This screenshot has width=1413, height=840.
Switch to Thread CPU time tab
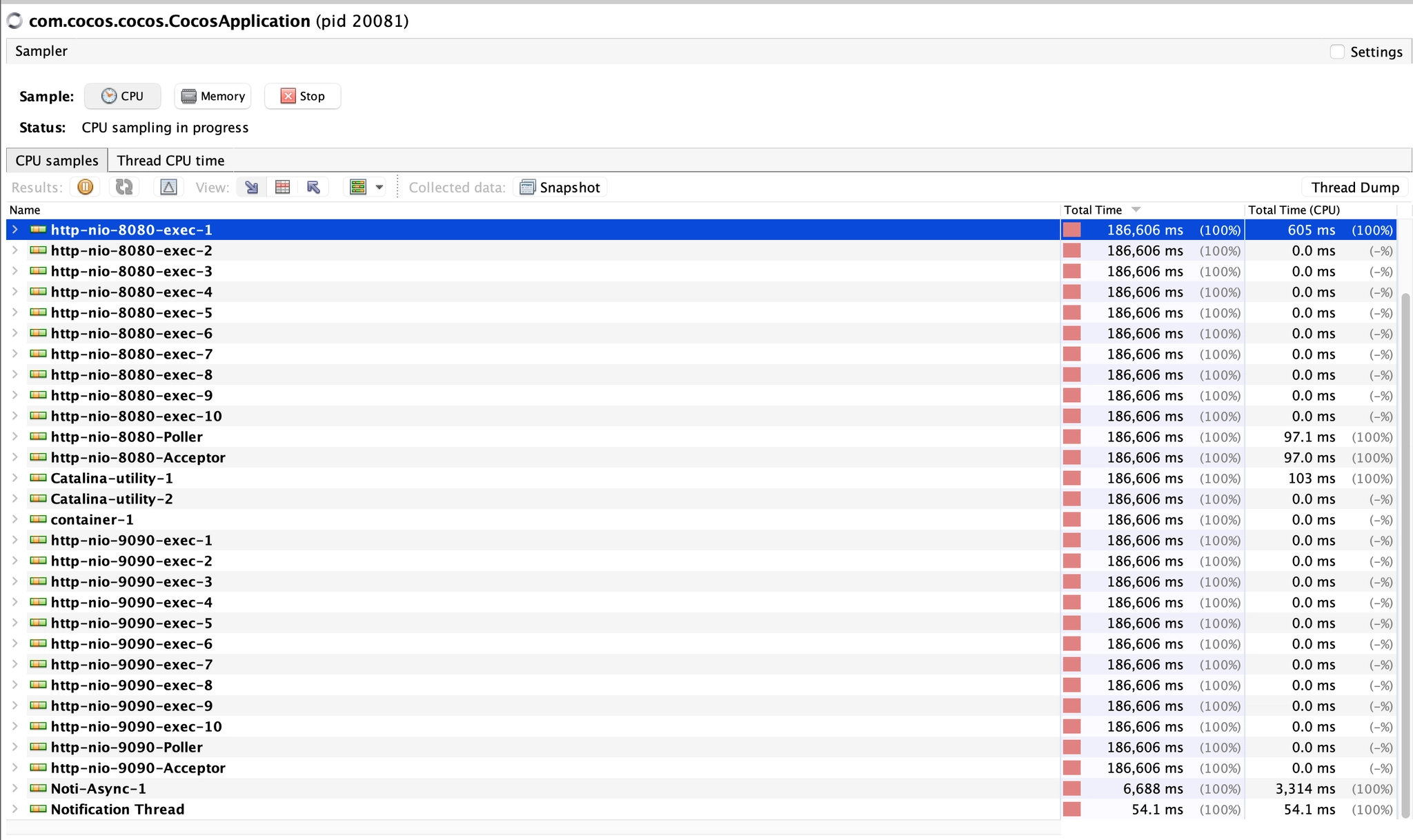coord(170,160)
